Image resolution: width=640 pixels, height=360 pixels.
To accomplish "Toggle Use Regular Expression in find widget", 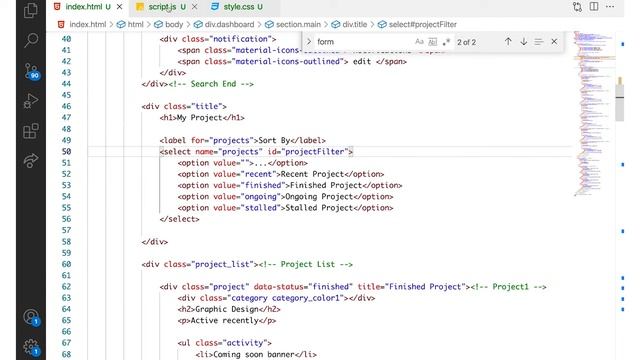I will [x=446, y=42].
